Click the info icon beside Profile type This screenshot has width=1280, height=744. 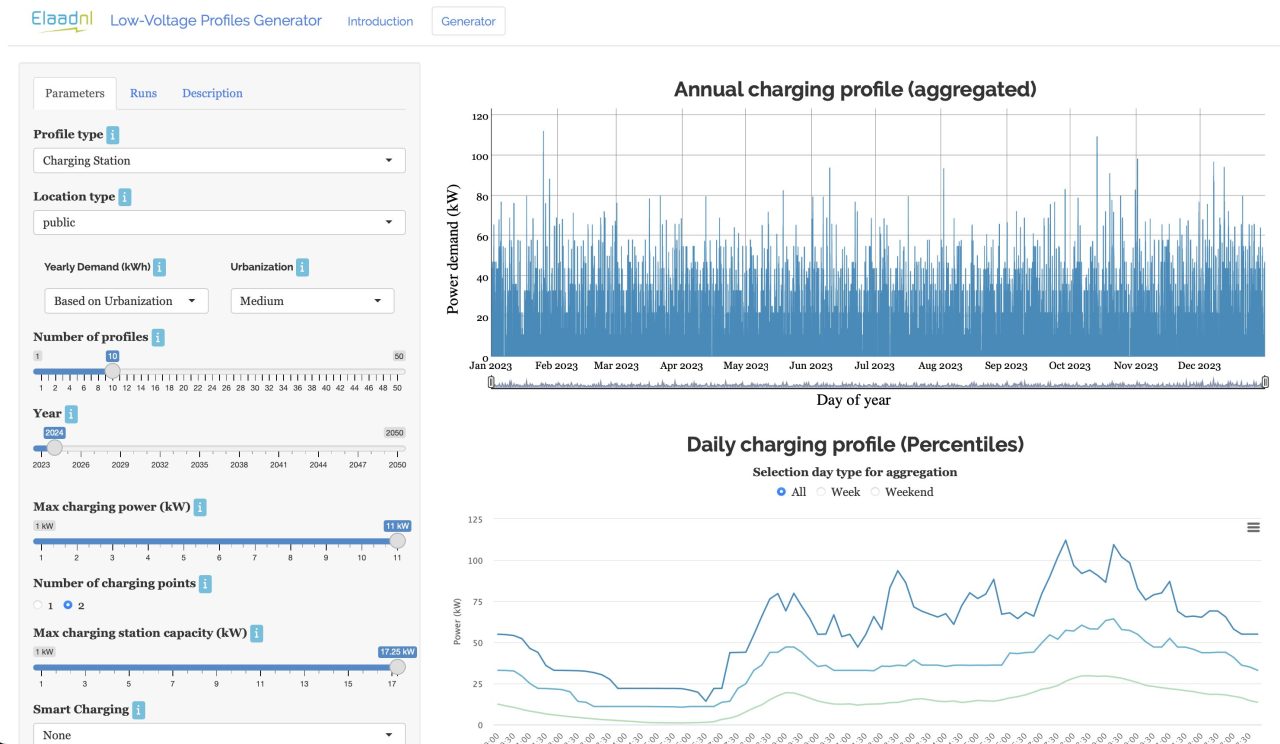113,134
